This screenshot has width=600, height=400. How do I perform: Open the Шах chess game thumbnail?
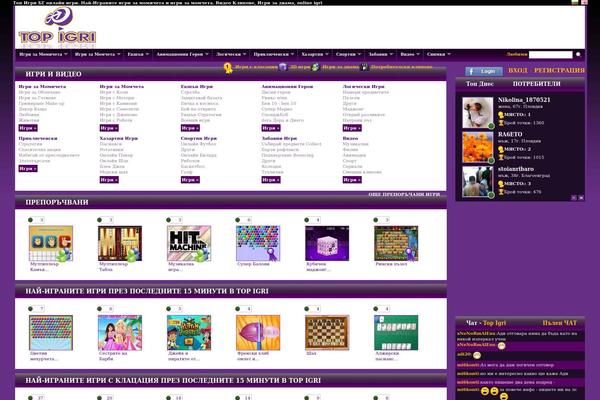[327, 332]
